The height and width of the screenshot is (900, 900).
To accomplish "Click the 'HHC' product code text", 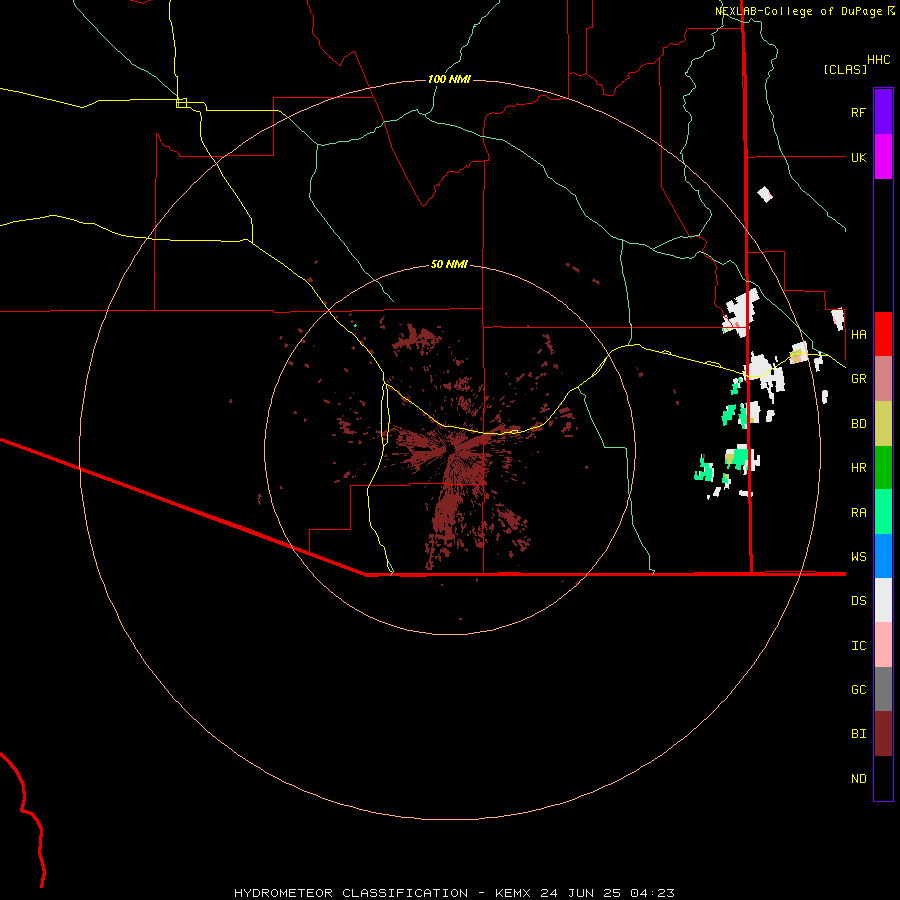I will [x=879, y=60].
